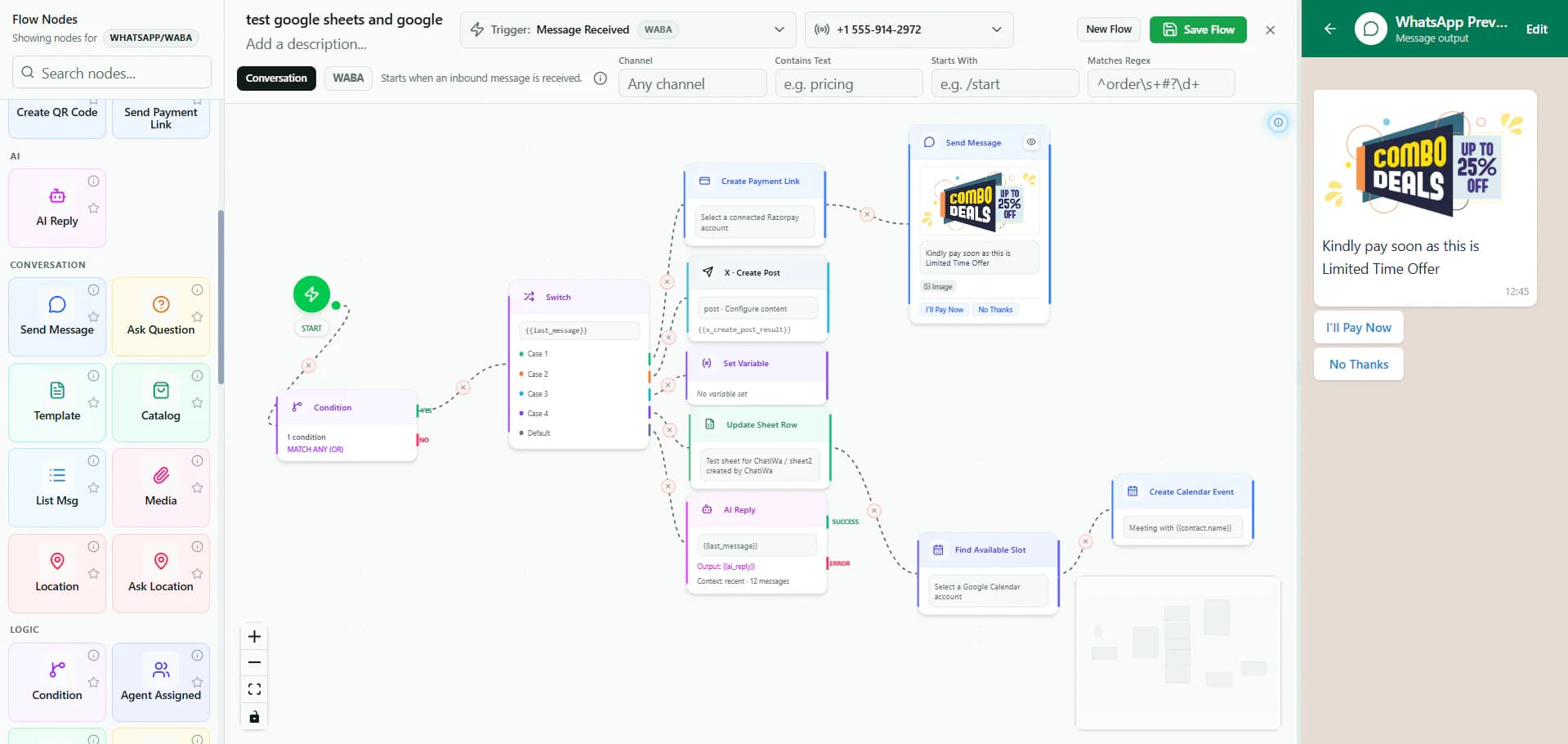Click the Starts With input field
Image resolution: width=1568 pixels, height=744 pixels.
click(x=1004, y=83)
